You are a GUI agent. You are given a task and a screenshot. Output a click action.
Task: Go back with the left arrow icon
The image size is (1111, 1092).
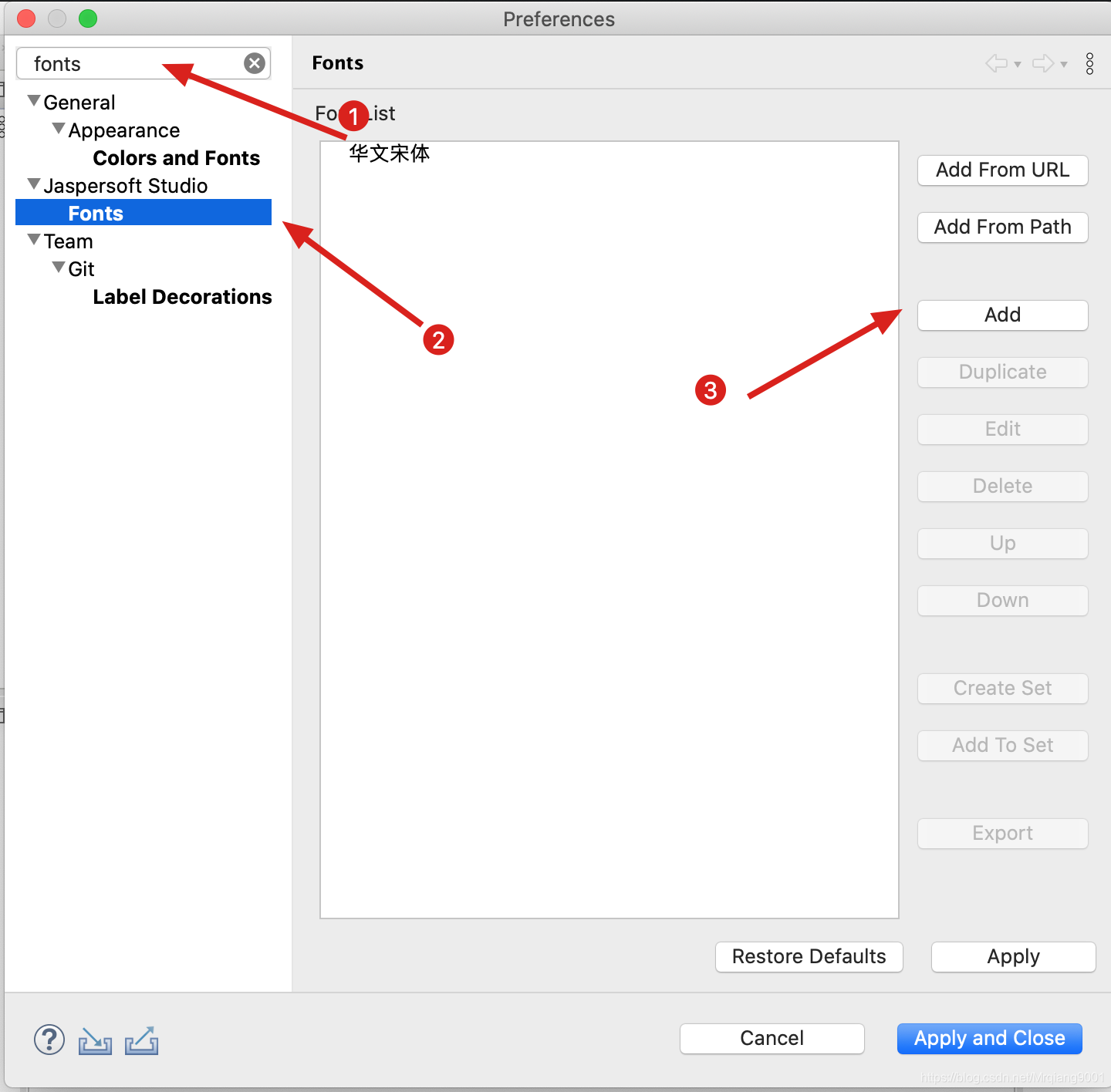pyautogui.click(x=997, y=63)
